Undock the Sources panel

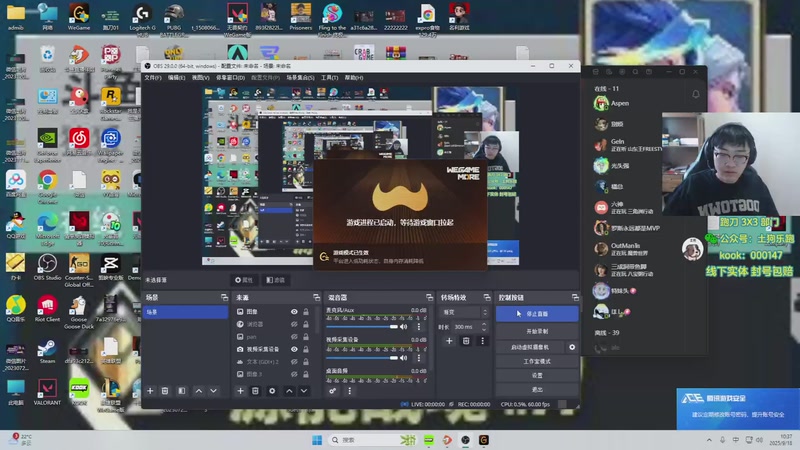click(x=316, y=297)
